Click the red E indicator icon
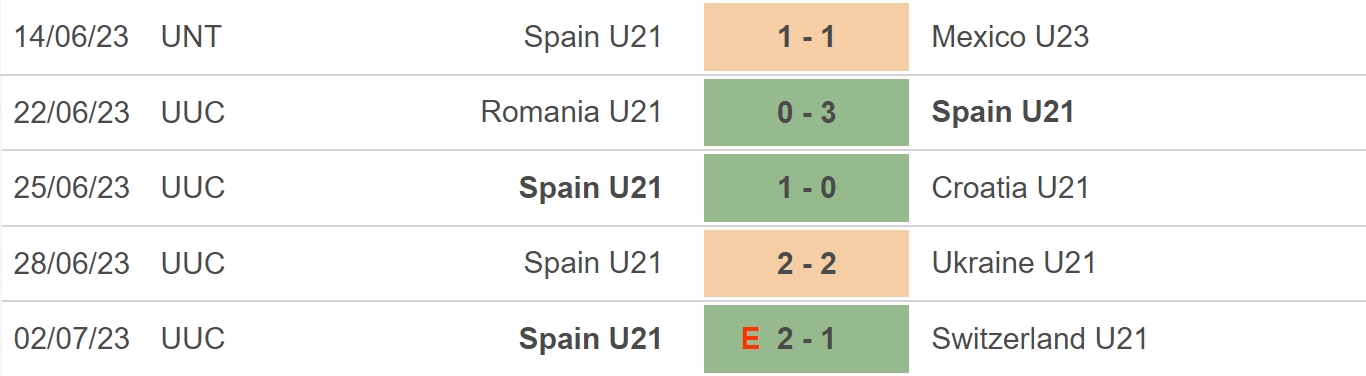 pyautogui.click(x=750, y=339)
